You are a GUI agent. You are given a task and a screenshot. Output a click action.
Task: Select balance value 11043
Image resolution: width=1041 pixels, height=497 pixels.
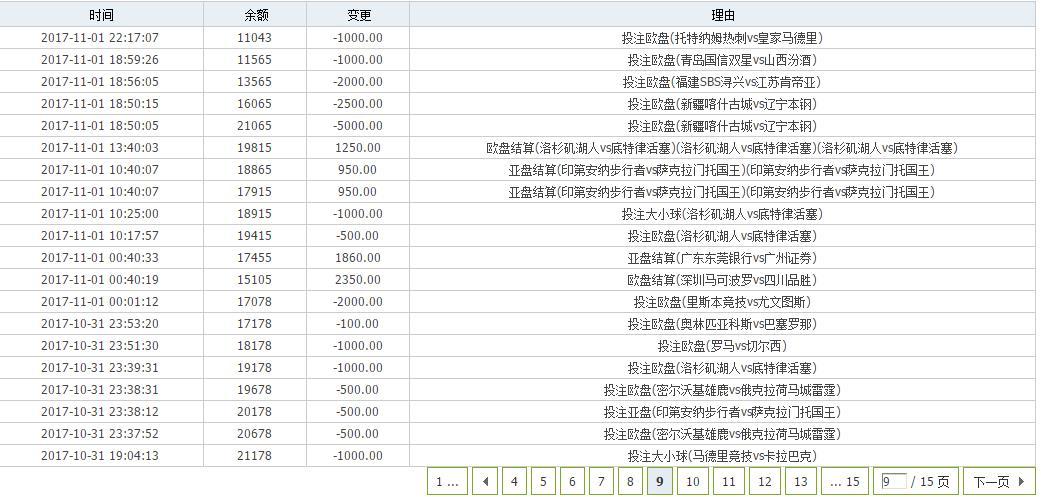254,38
